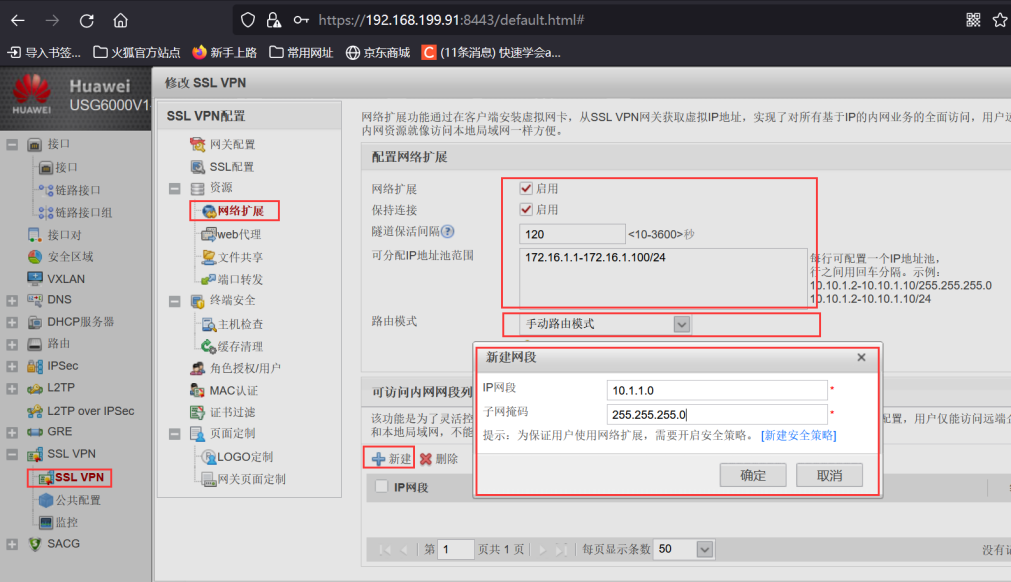Viewport: 1011px width, 582px height.
Task: Open 缓存清理 cache cleanup icon
Action: pos(209,347)
